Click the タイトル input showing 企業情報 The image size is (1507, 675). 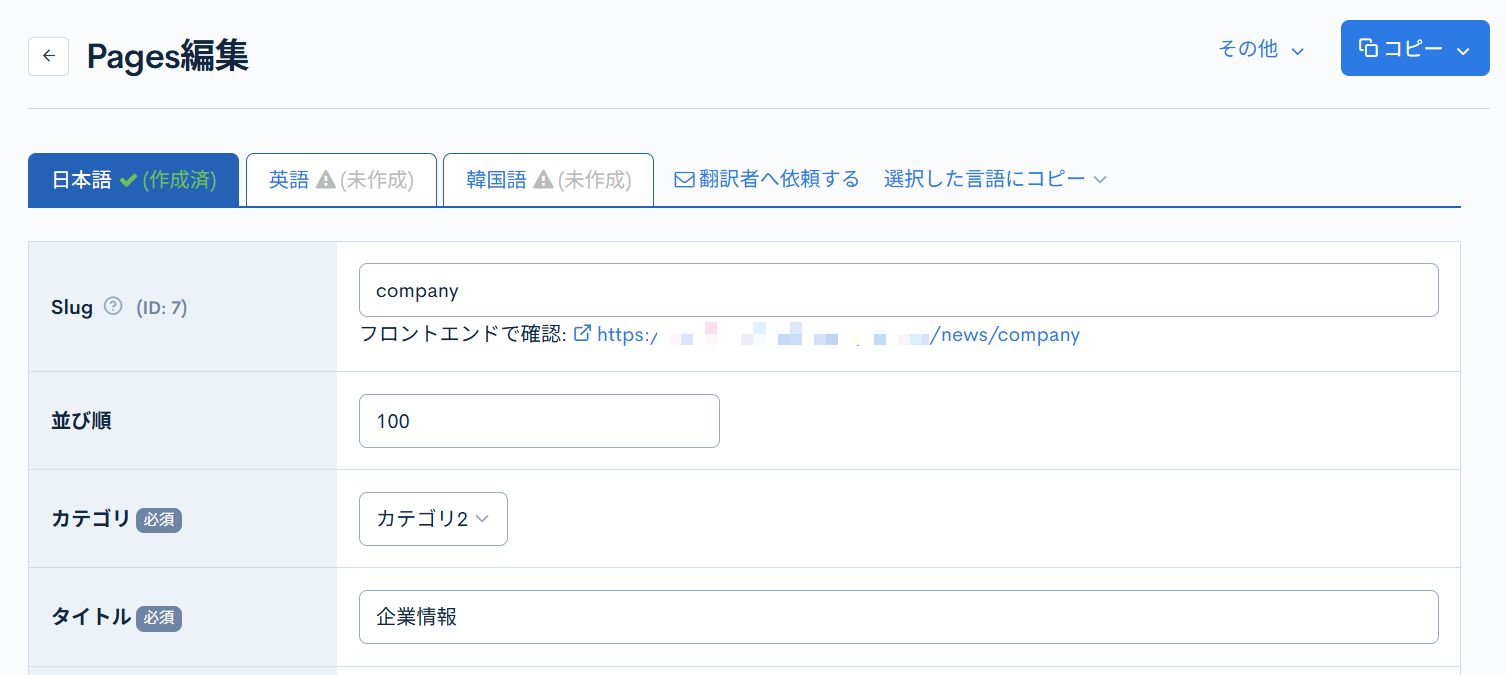tap(898, 617)
